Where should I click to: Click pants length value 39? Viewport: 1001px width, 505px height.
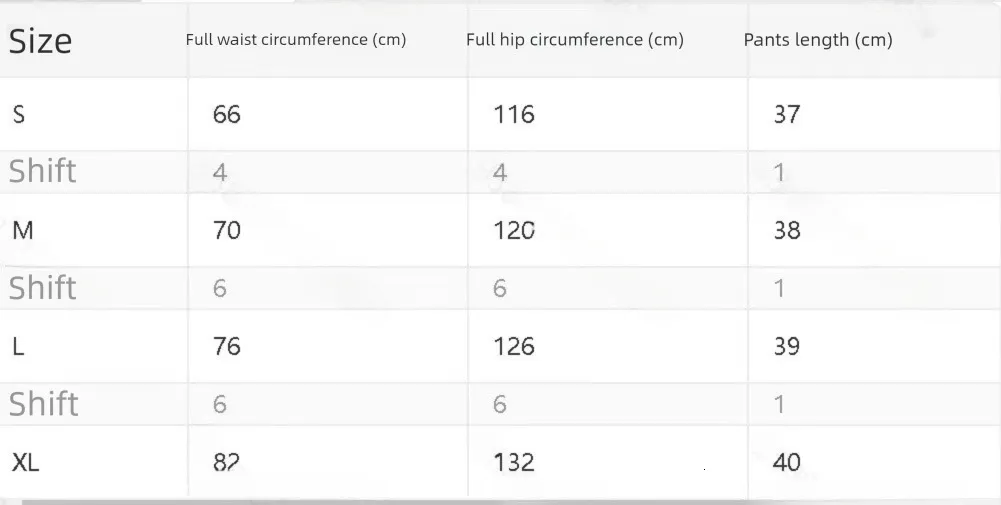(x=787, y=347)
